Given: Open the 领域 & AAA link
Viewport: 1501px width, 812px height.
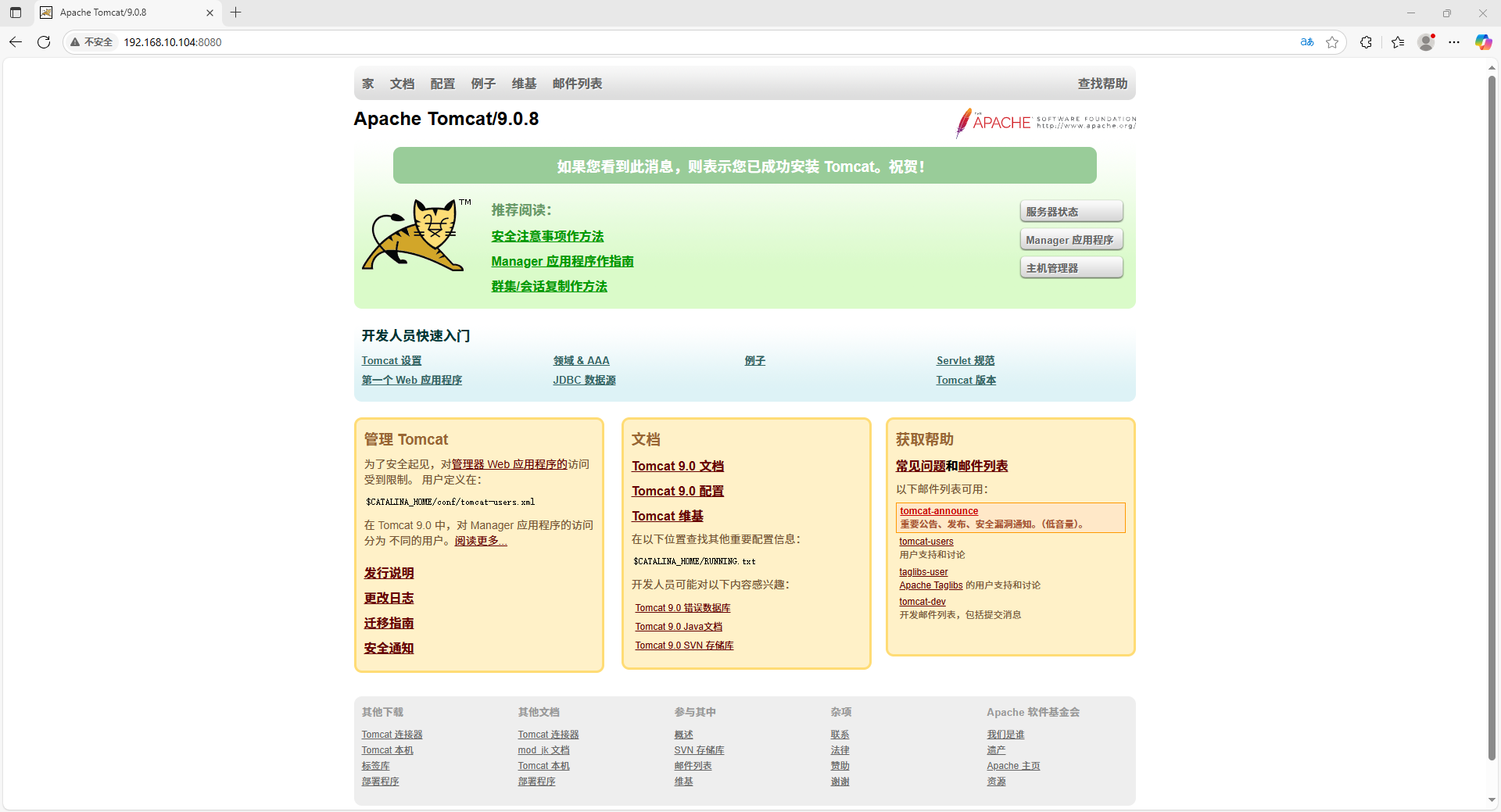Looking at the screenshot, I should pyautogui.click(x=581, y=360).
